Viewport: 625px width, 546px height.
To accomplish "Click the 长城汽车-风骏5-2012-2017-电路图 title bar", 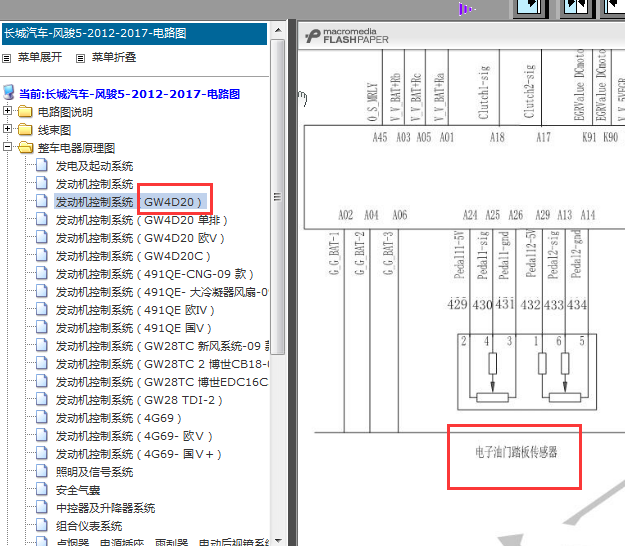I will click(x=134, y=33).
